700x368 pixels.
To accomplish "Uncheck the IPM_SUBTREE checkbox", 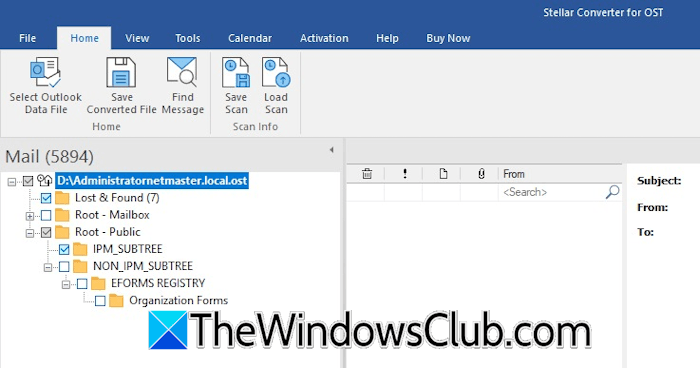I will [64, 249].
